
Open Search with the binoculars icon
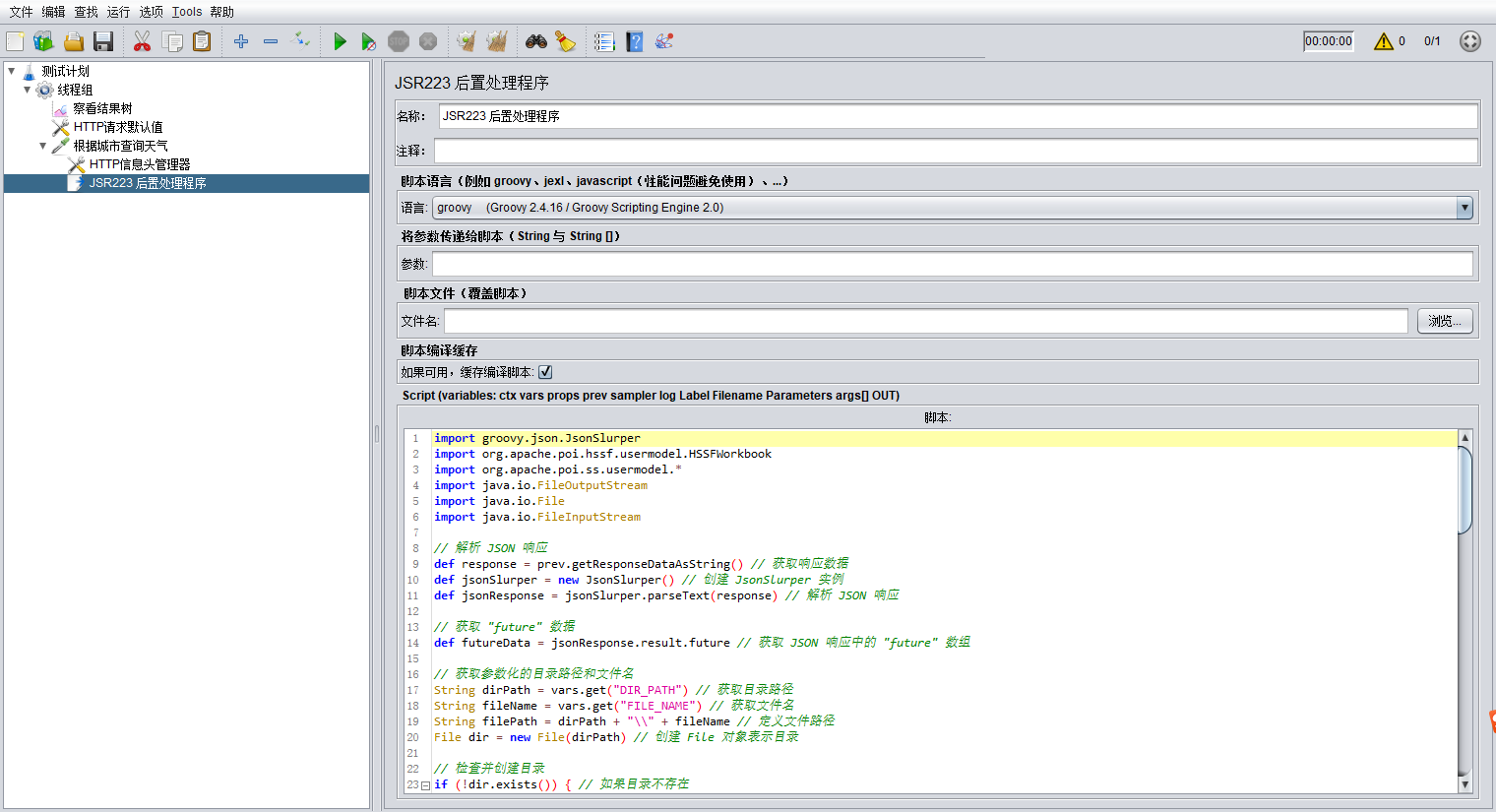pos(536,41)
